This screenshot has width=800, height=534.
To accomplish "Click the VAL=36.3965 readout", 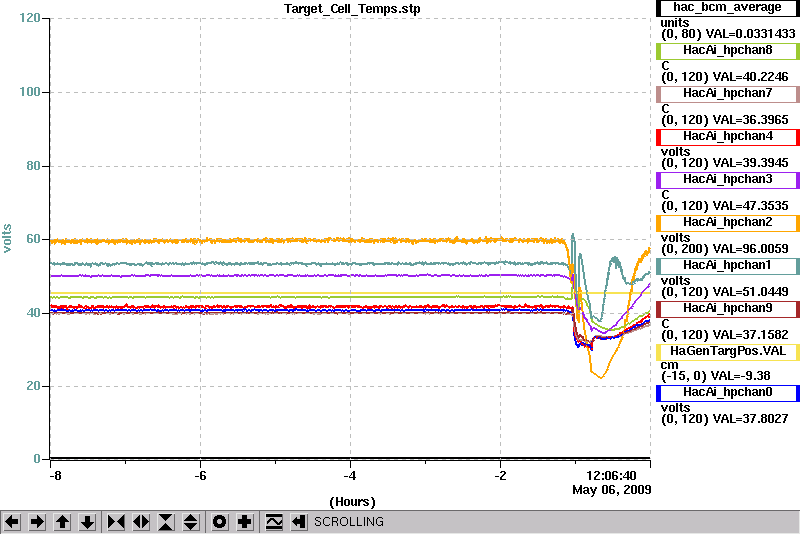I will click(x=751, y=120).
